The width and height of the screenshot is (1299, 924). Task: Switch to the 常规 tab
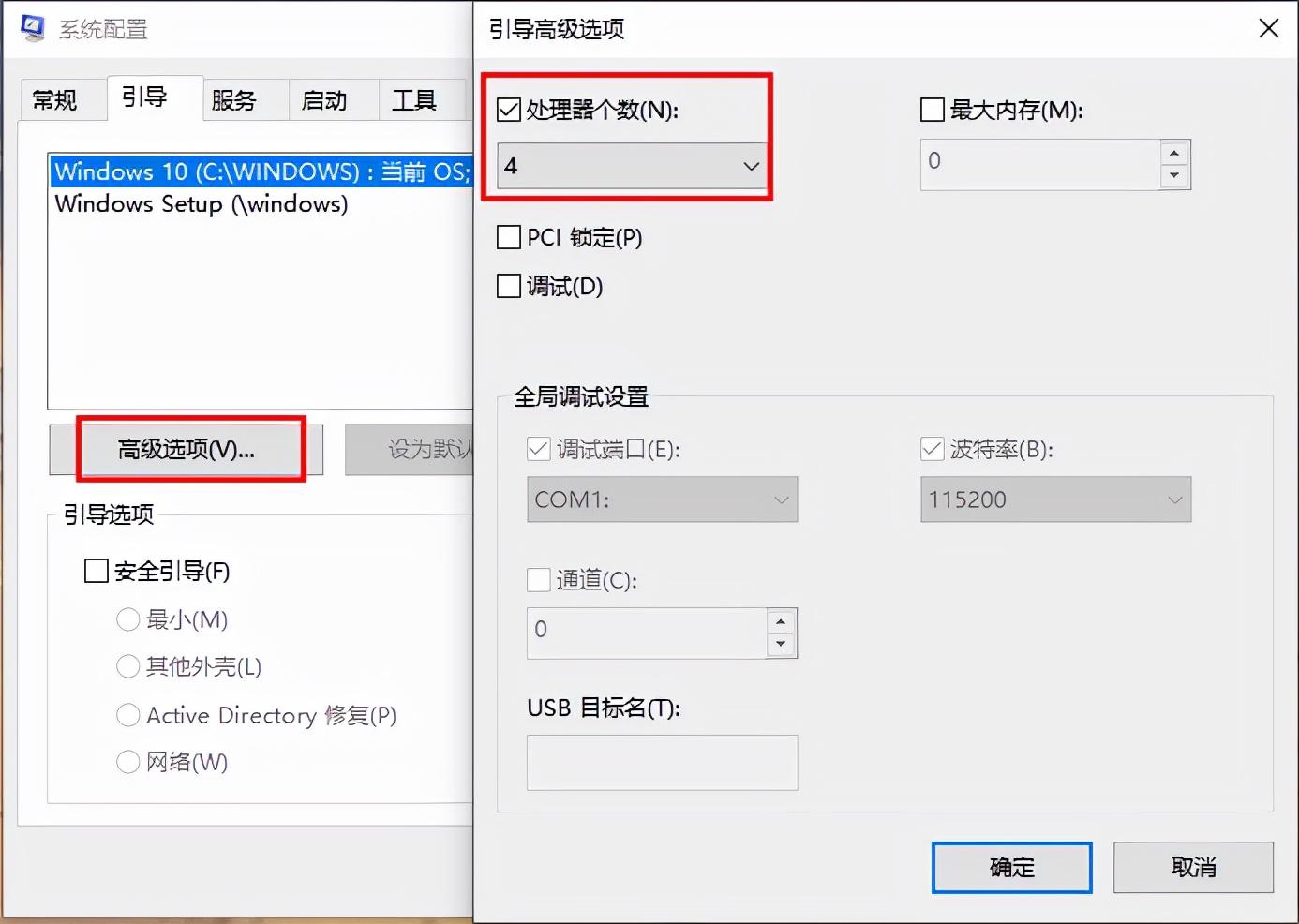[55, 100]
